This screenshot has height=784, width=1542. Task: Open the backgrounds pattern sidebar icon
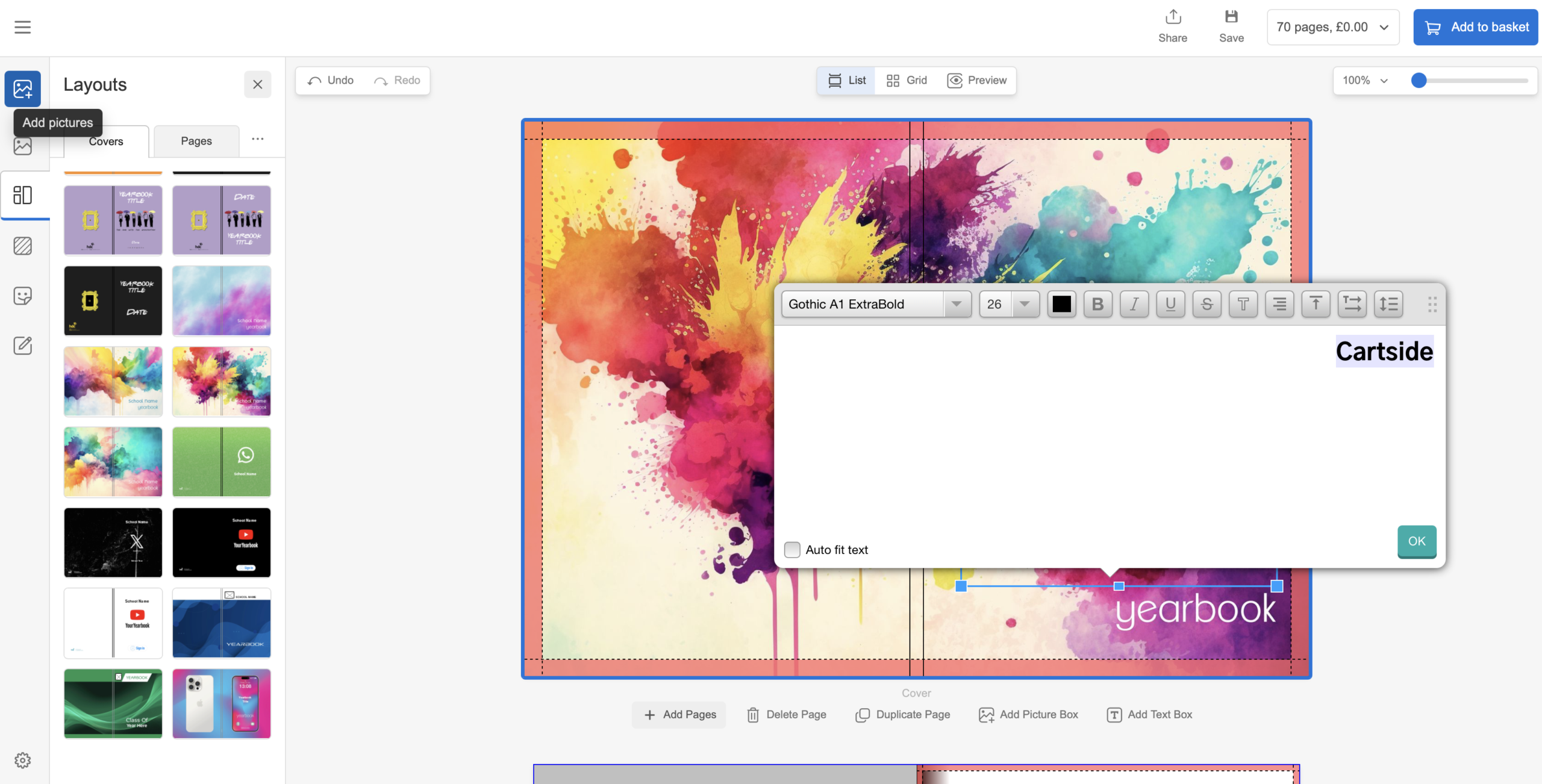(22, 246)
